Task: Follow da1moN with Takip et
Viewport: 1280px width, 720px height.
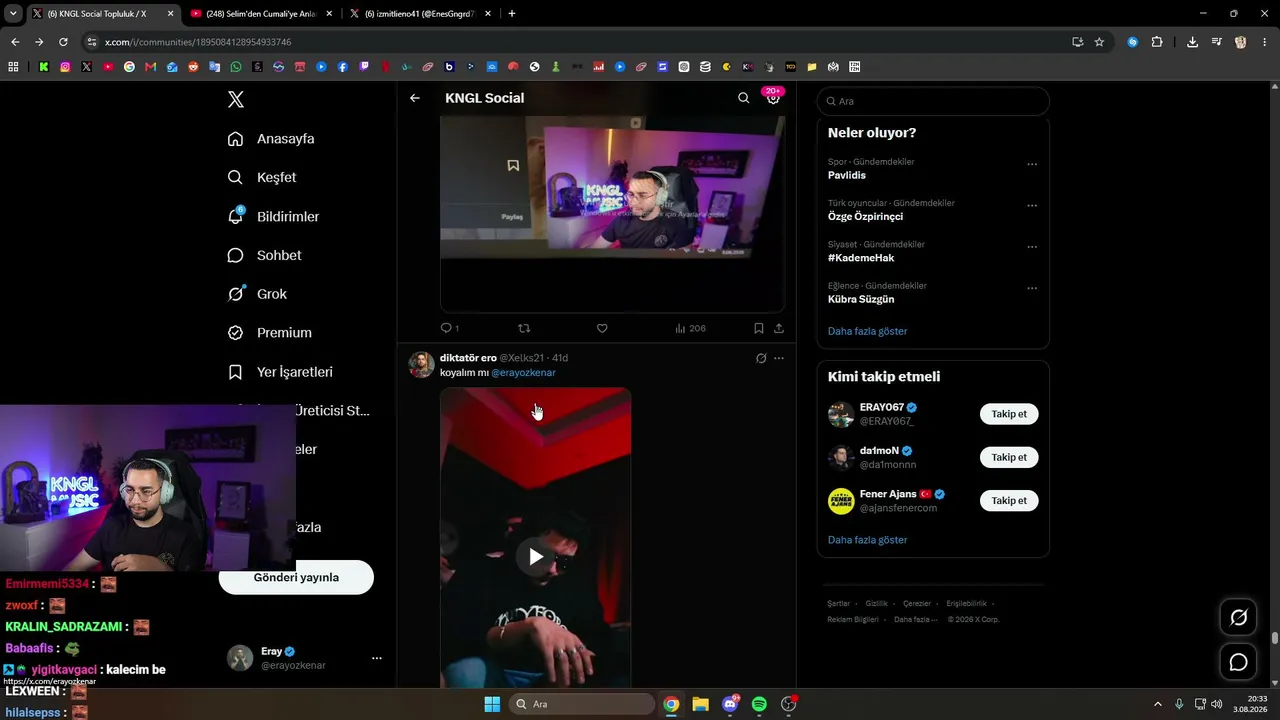Action: point(1009,457)
